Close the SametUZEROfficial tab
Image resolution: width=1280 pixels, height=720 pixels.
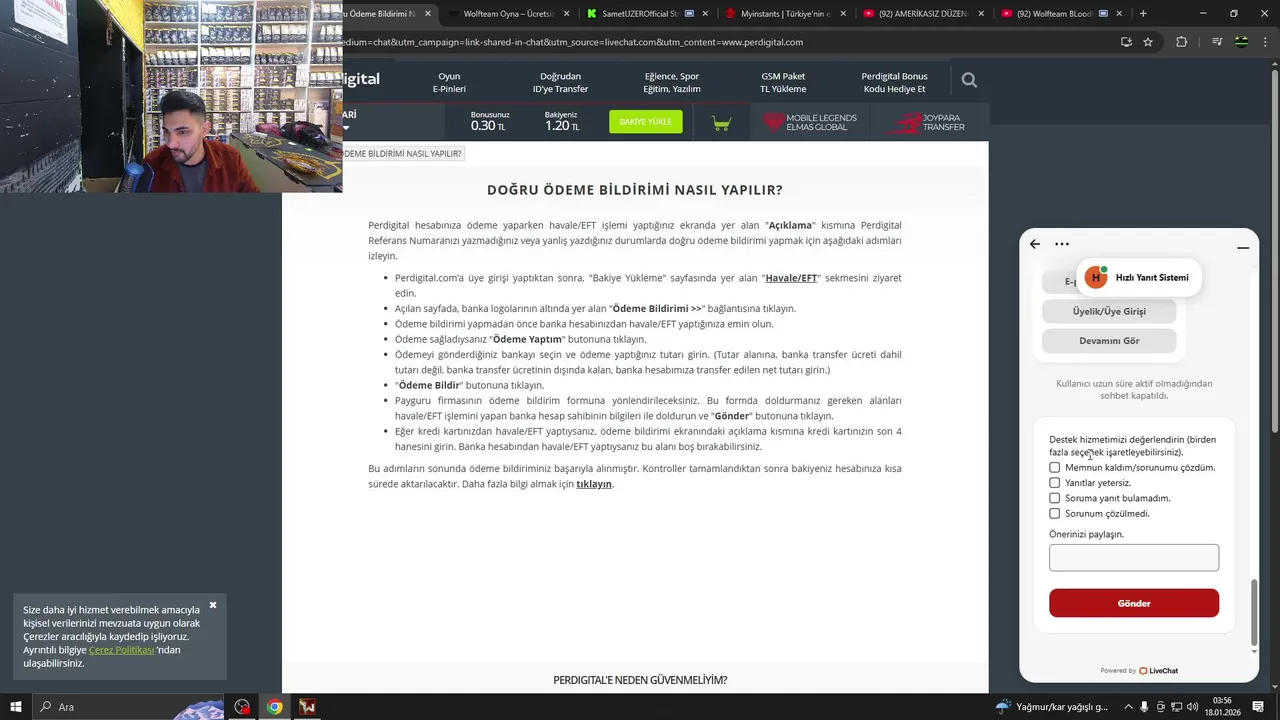(705, 13)
